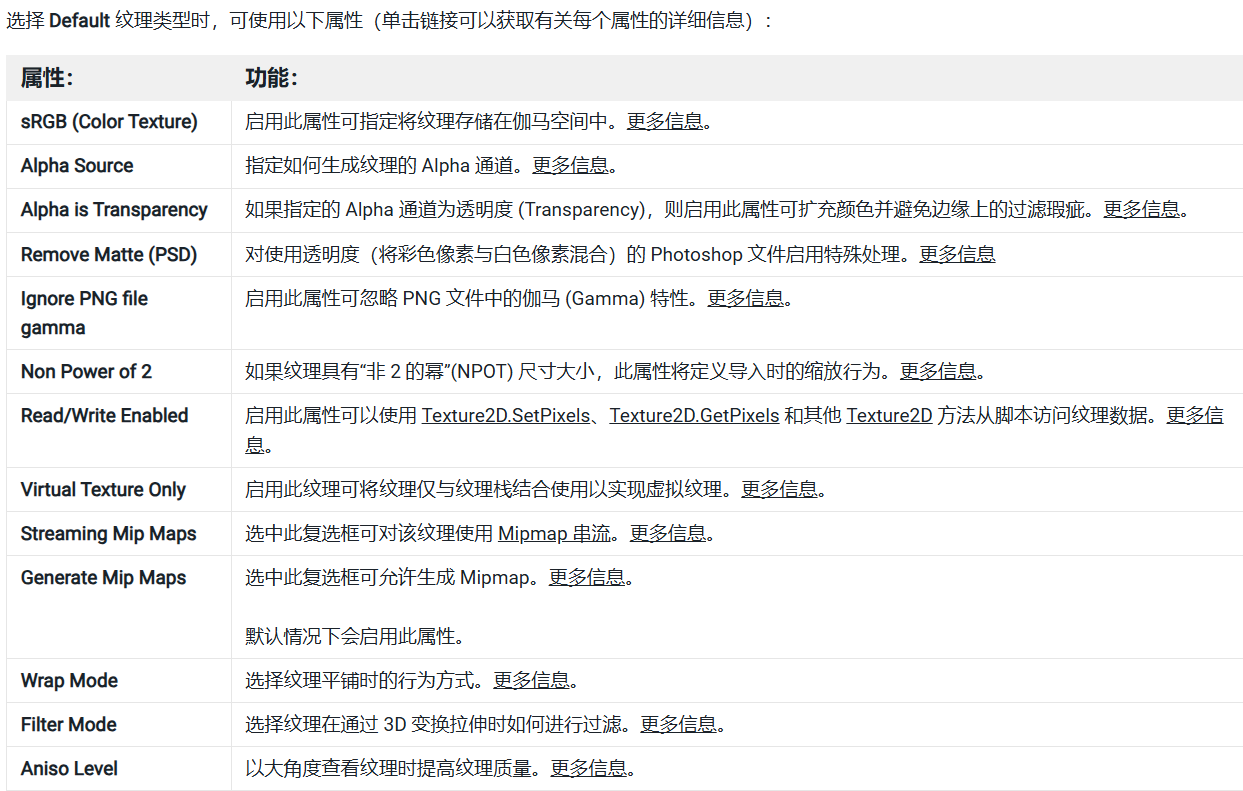Follow 更多信息 link for Wrap Mode
The width and height of the screenshot is (1243, 791).
(x=531, y=681)
